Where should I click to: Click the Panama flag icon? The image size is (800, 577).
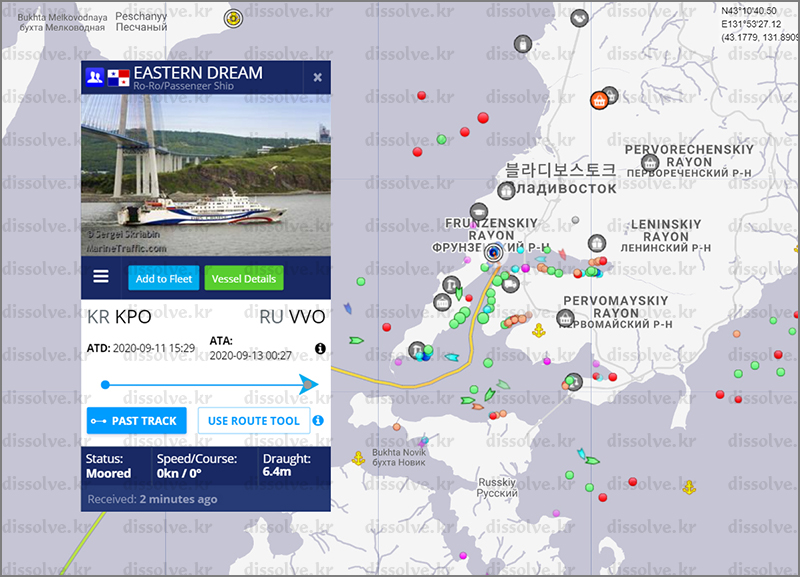(x=118, y=78)
